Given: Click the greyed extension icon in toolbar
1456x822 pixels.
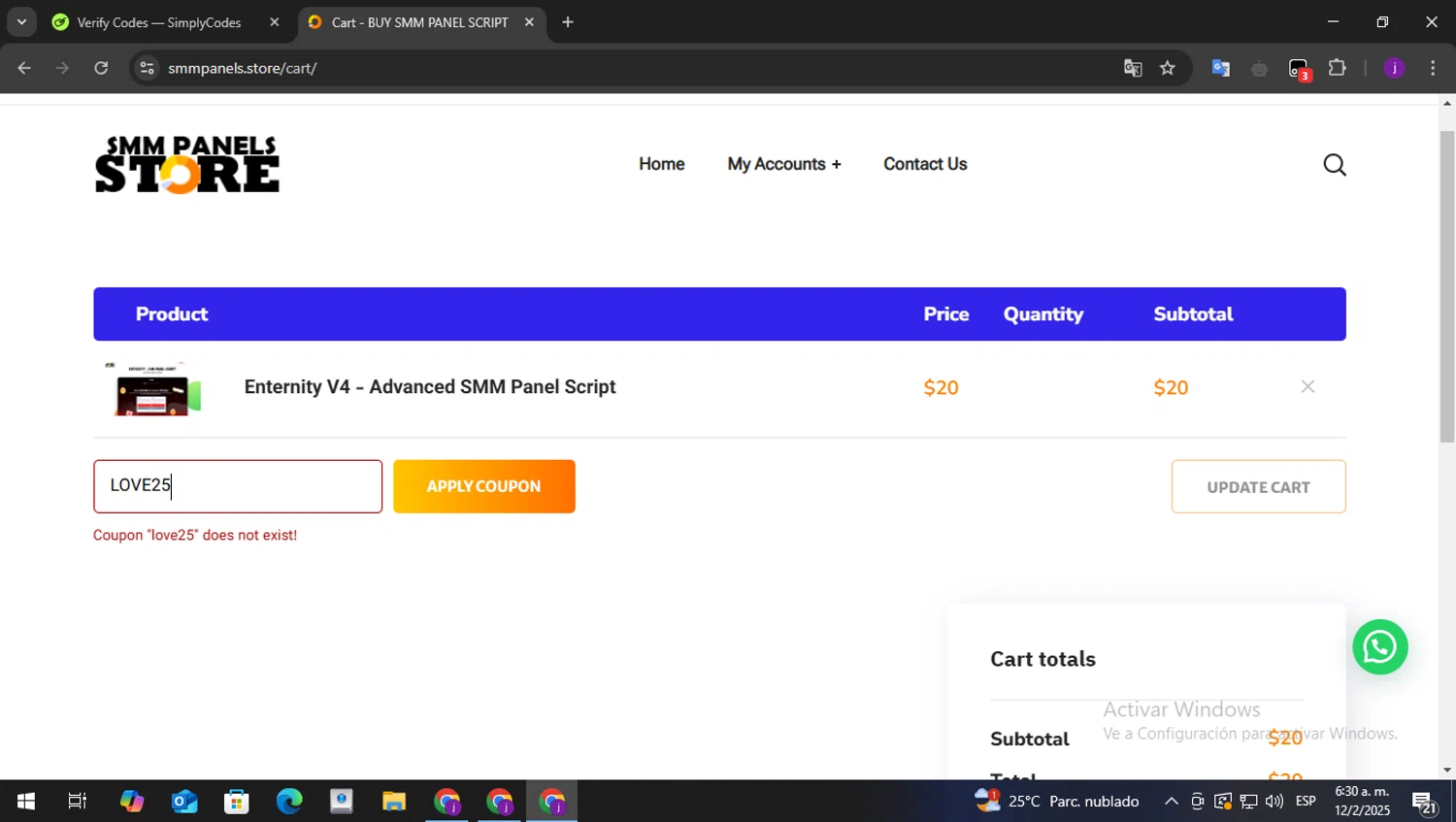Looking at the screenshot, I should tap(1260, 68).
